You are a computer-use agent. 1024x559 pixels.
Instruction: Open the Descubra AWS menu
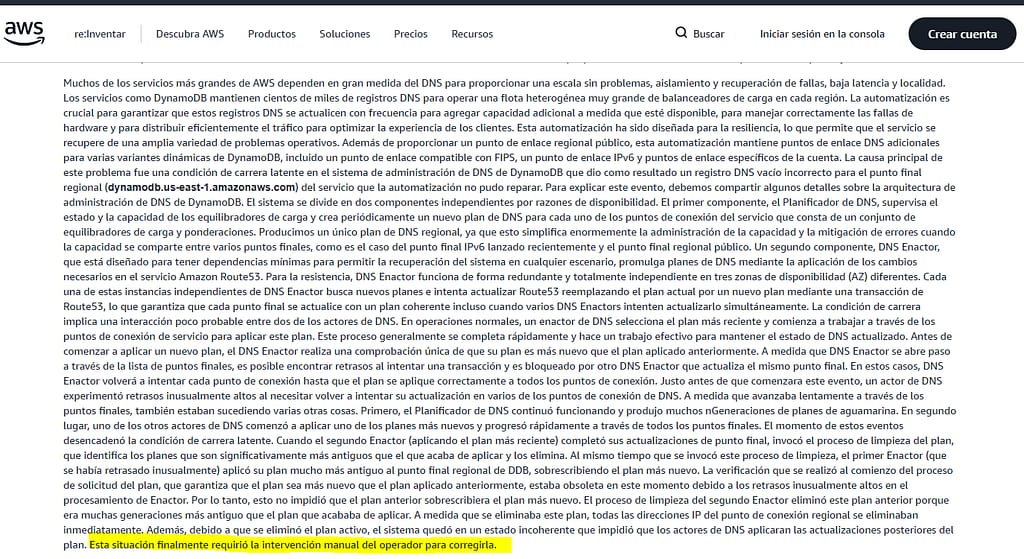(190, 34)
